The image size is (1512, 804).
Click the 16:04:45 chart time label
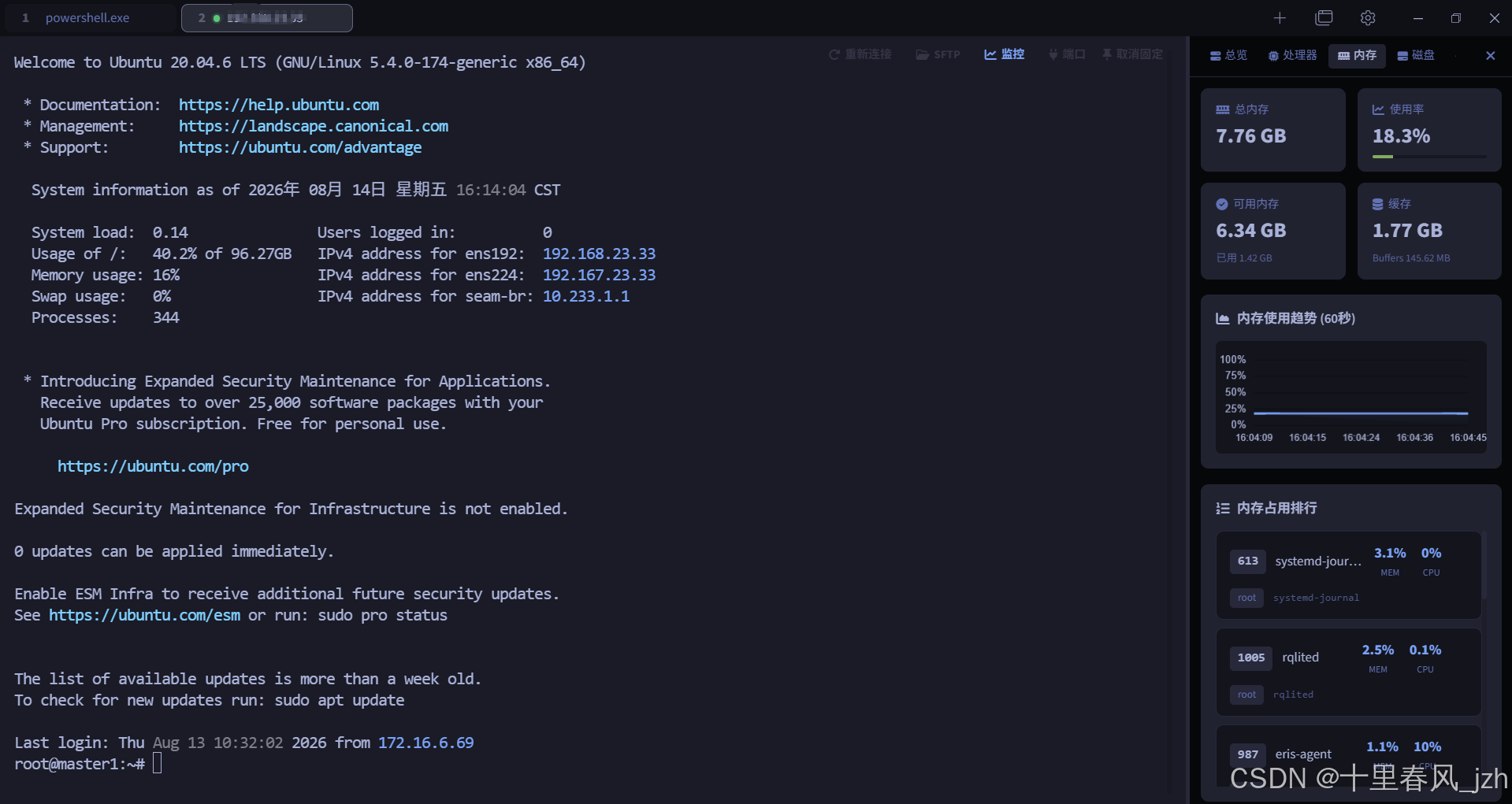1468,438
